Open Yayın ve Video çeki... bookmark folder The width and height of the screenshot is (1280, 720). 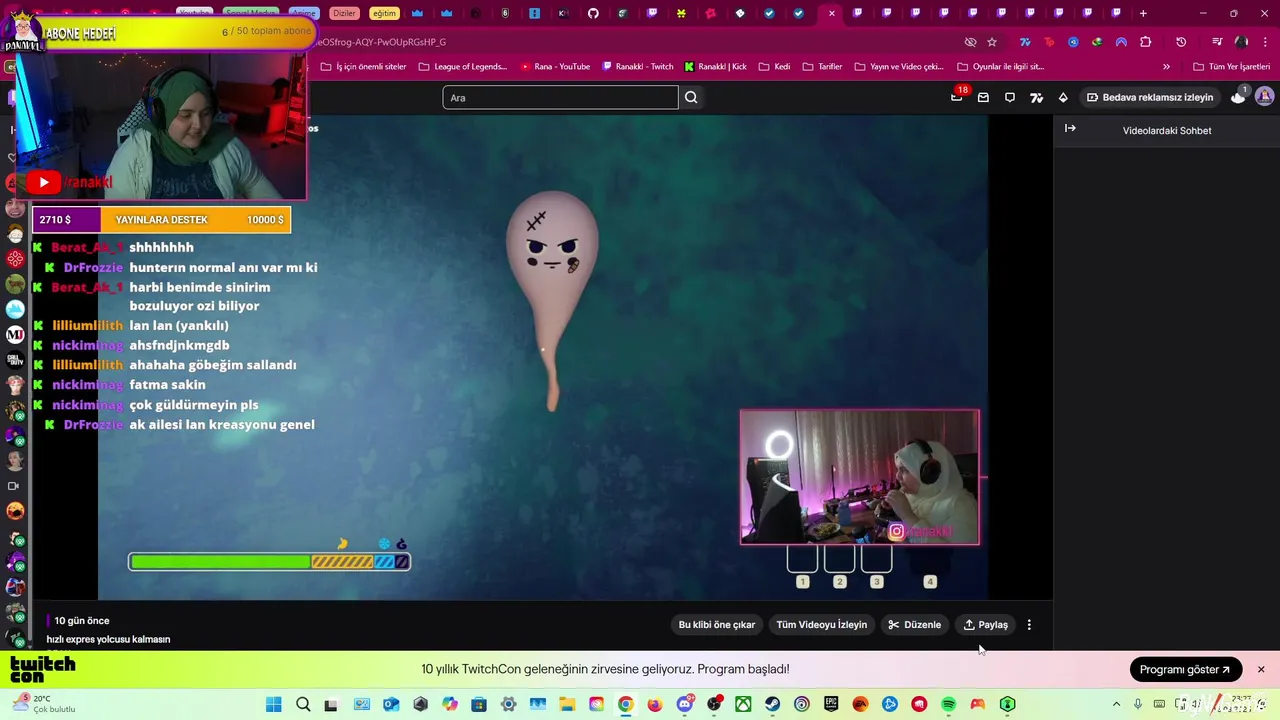tap(899, 67)
